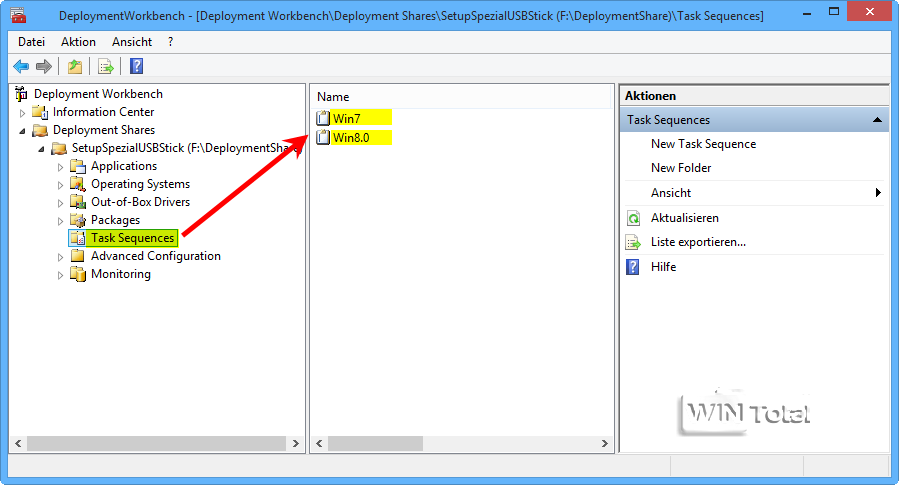Screen dimensions: 899x485
Task: Click the Forward arrow toolbar icon
Action: pos(44,67)
